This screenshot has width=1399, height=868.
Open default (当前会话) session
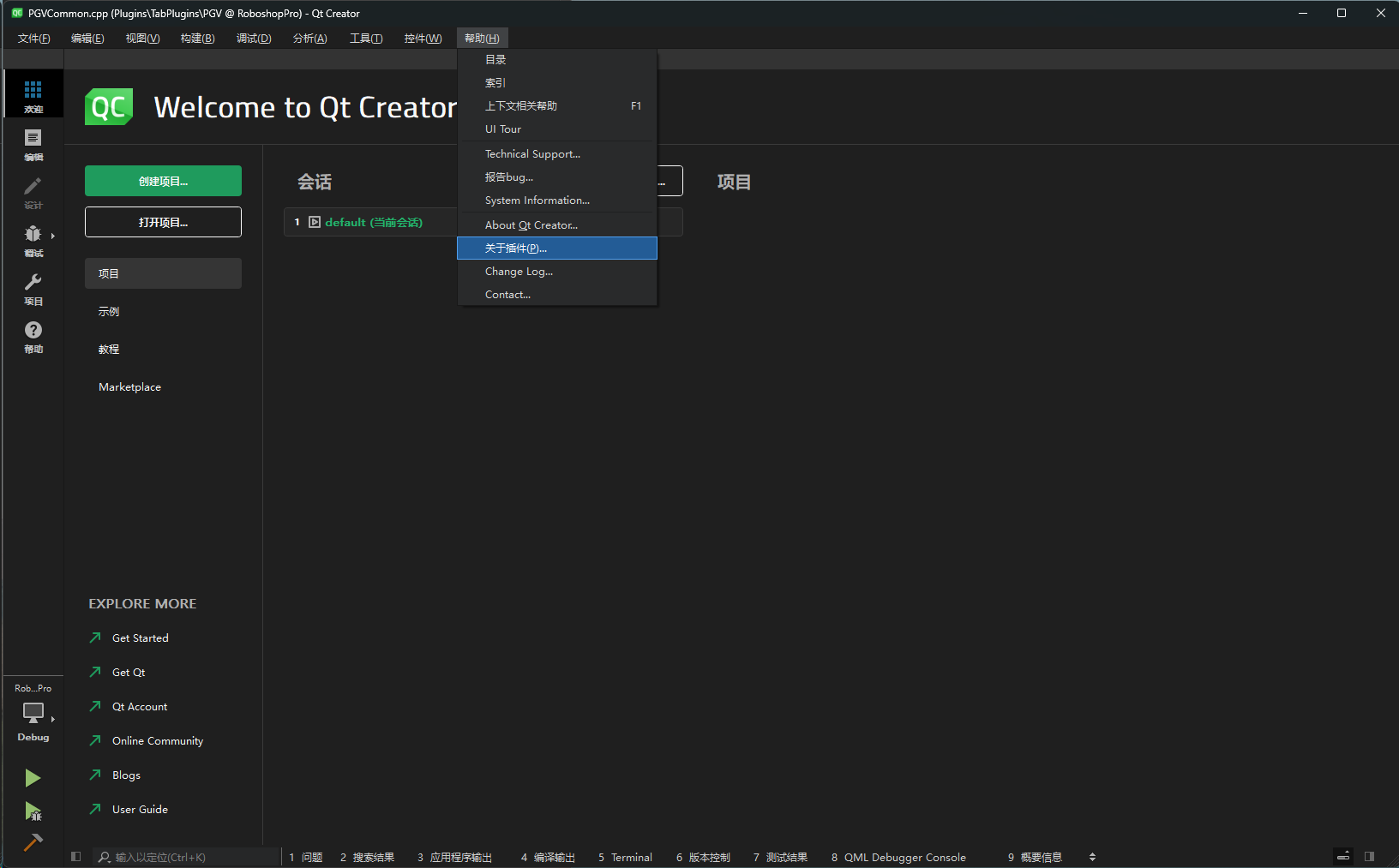coord(374,222)
